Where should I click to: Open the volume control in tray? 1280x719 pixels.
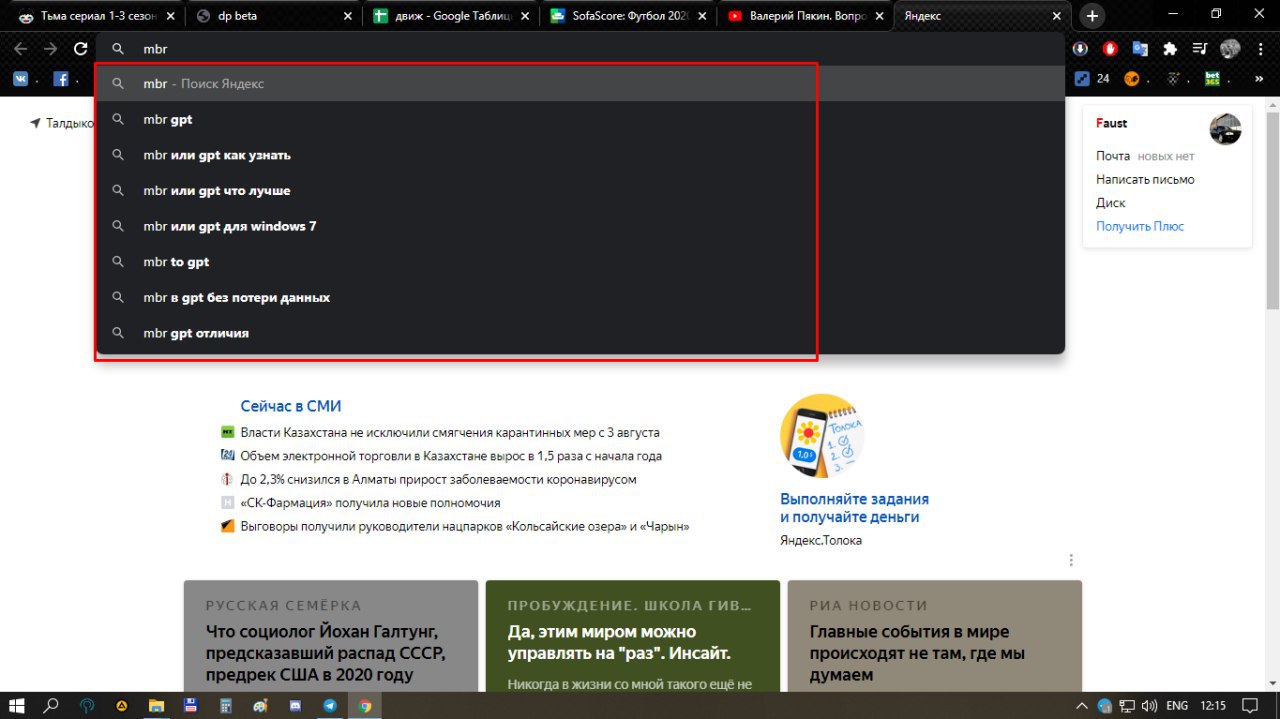point(1149,705)
